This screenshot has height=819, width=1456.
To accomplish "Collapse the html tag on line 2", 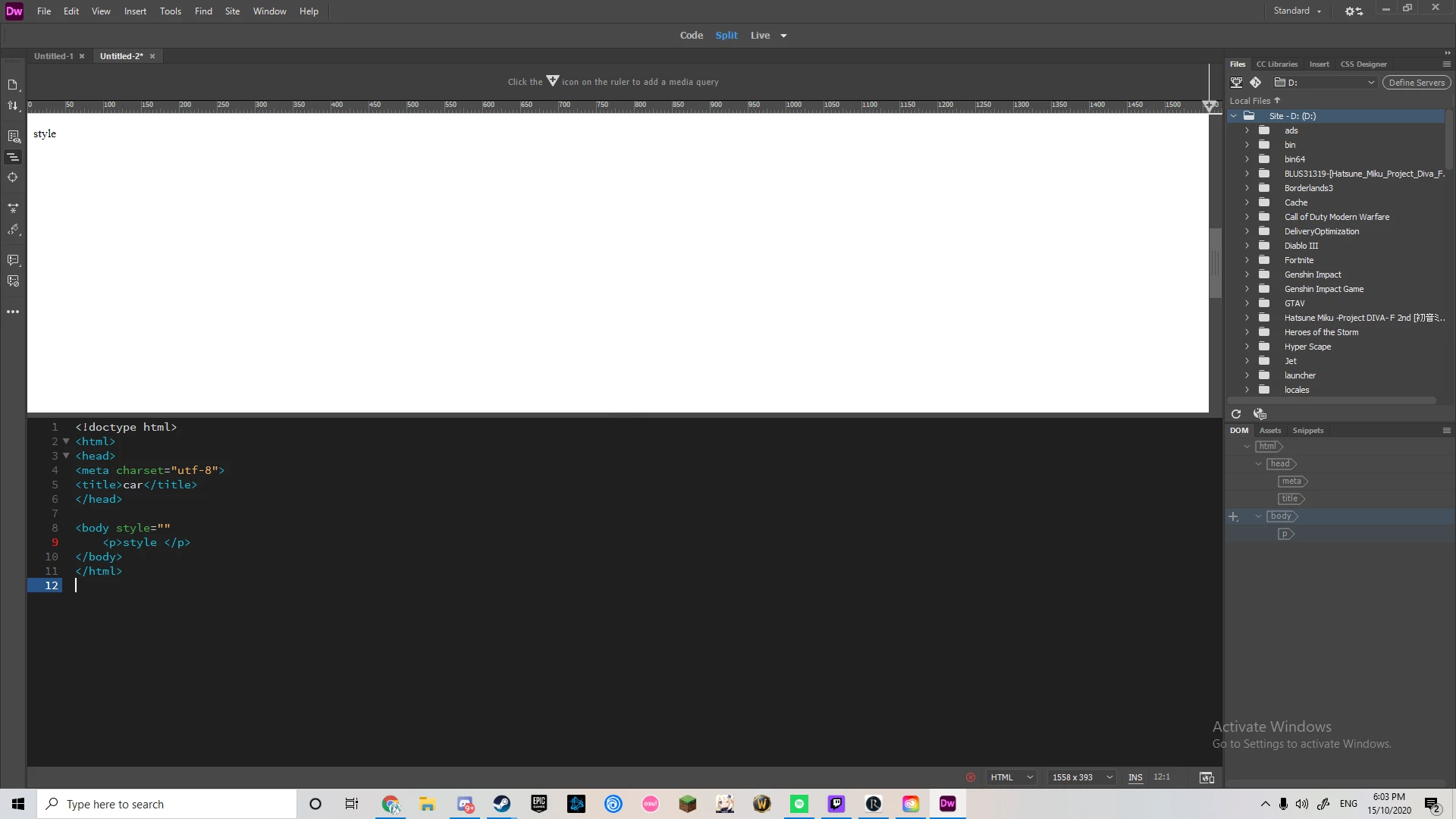I will tap(66, 441).
